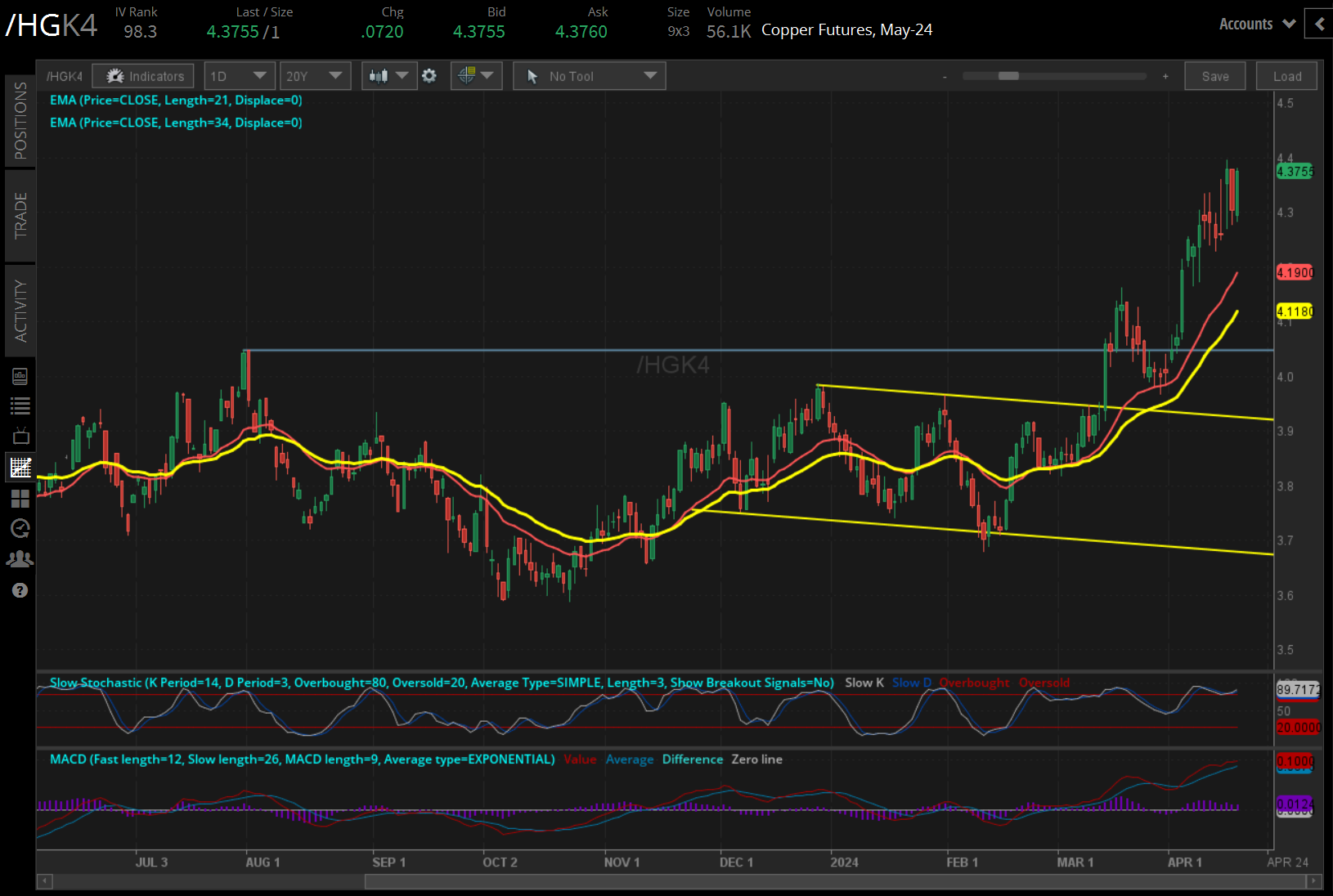Viewport: 1333px width, 896px height.
Task: Click the help question mark icon
Action: point(20,590)
